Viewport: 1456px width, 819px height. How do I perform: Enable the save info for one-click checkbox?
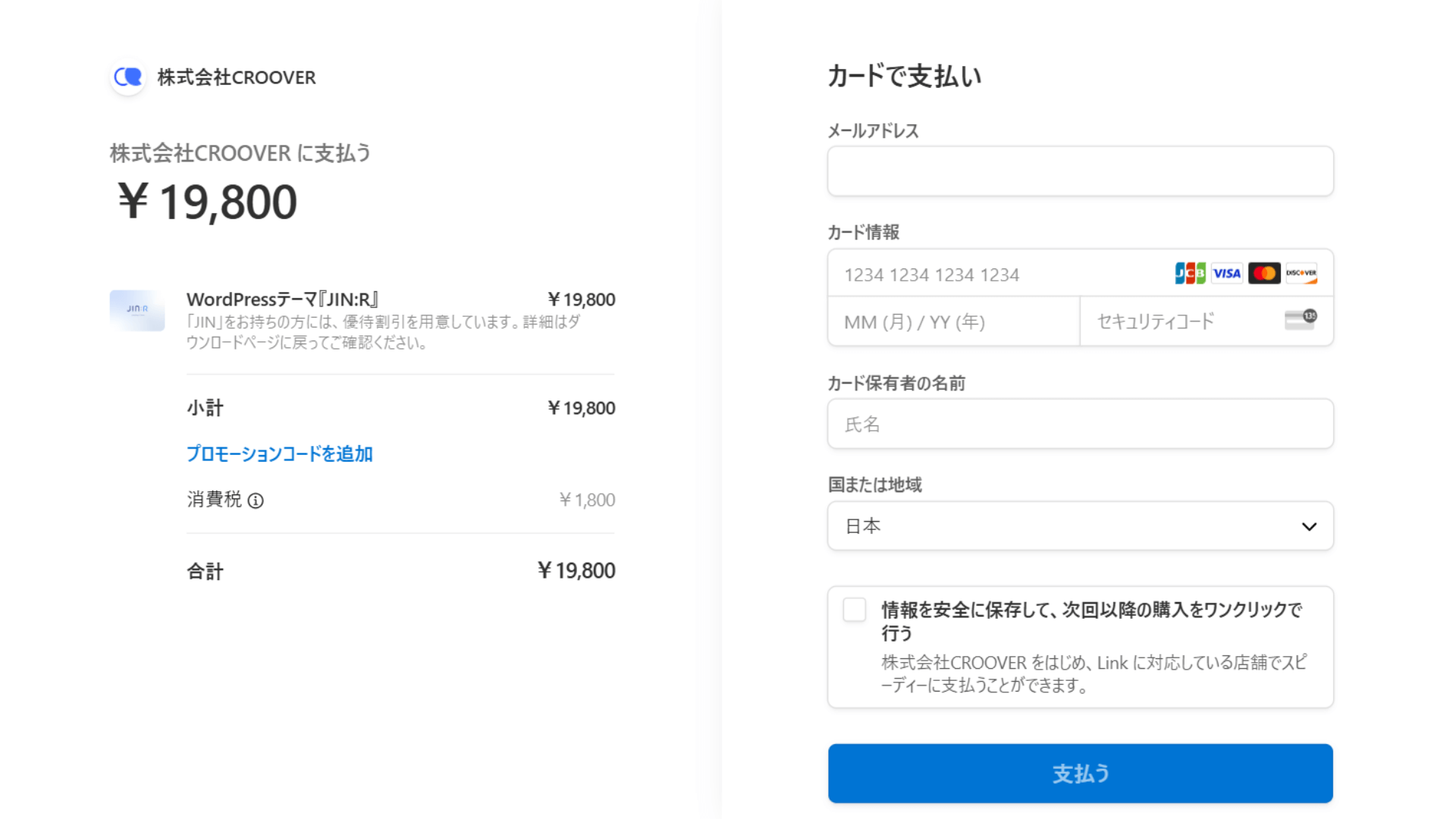[855, 610]
